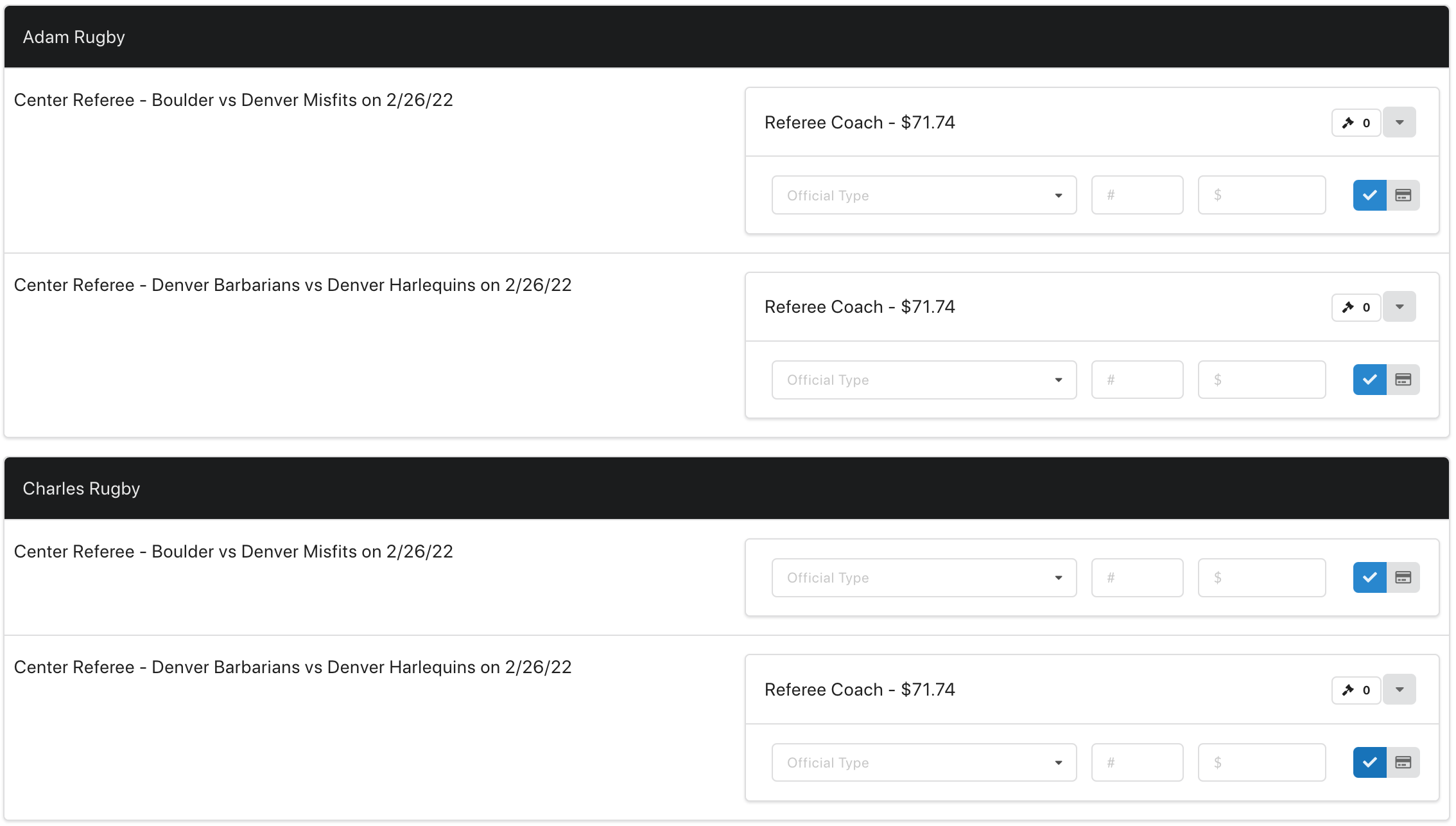Expand caret next to Adam's Barbarians Referee Coach

pos(1400,307)
